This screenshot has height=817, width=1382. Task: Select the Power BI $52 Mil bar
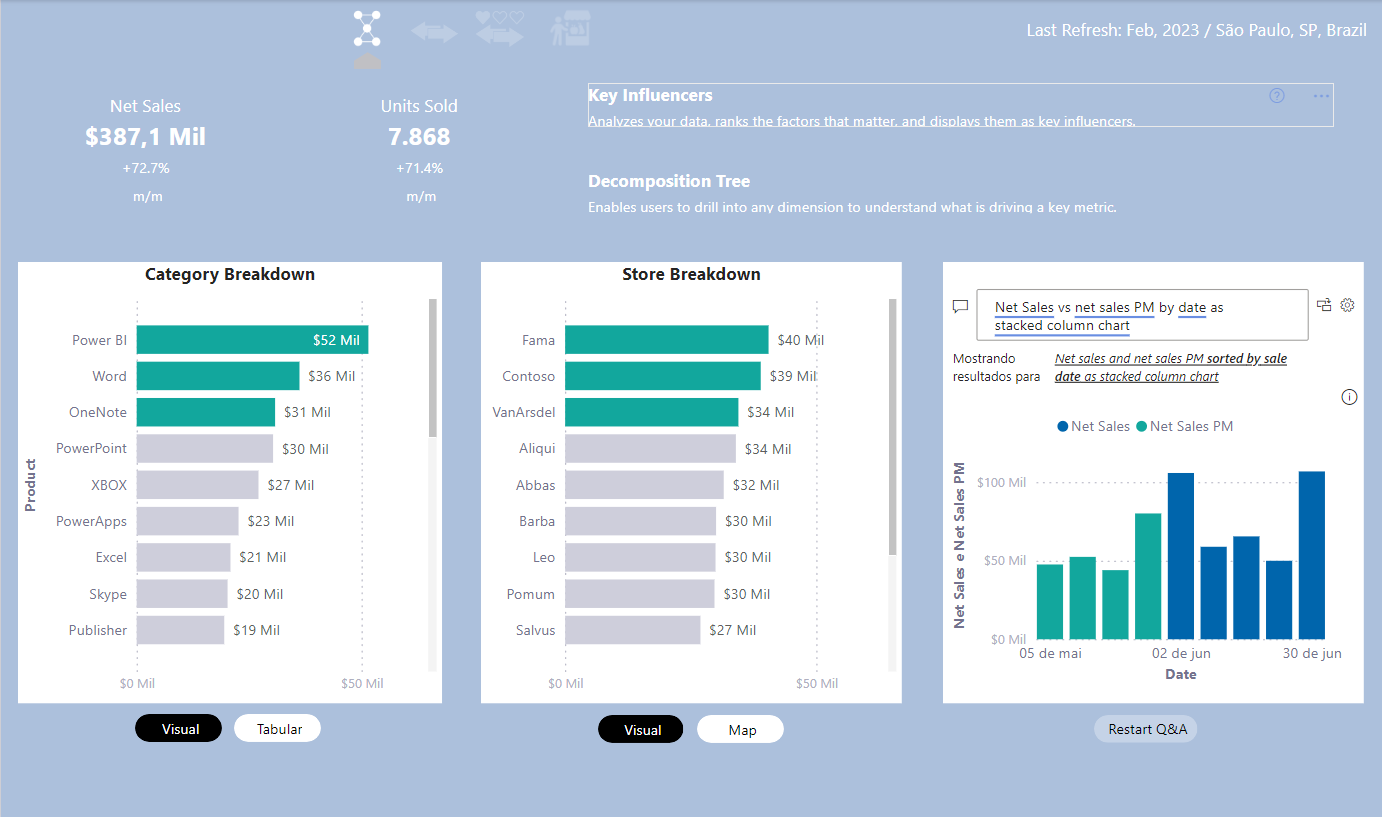click(252, 340)
